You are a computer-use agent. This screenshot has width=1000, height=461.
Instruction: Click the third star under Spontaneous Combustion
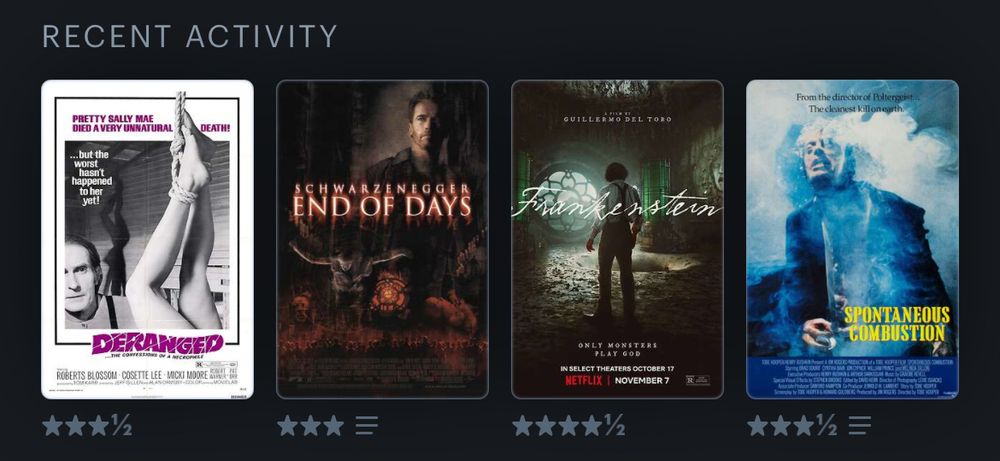804,425
